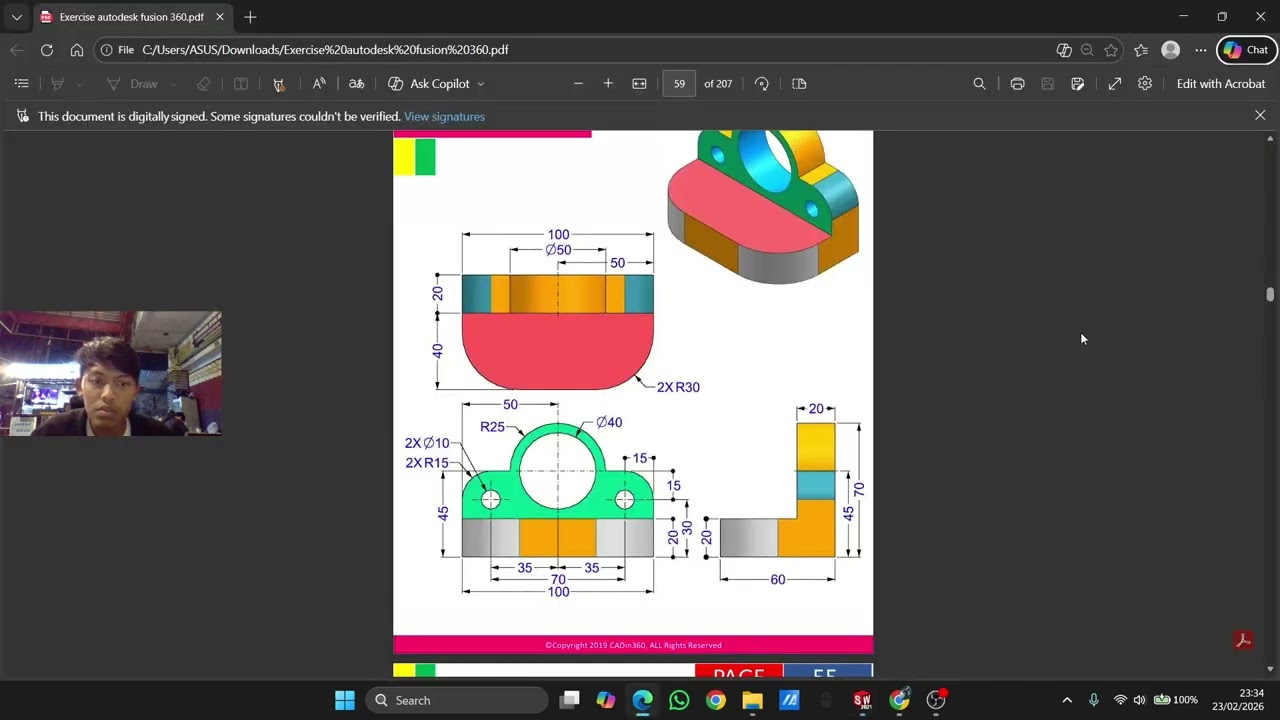The width and height of the screenshot is (1280, 720).
Task: Select the Erase tool
Action: [x=204, y=84]
